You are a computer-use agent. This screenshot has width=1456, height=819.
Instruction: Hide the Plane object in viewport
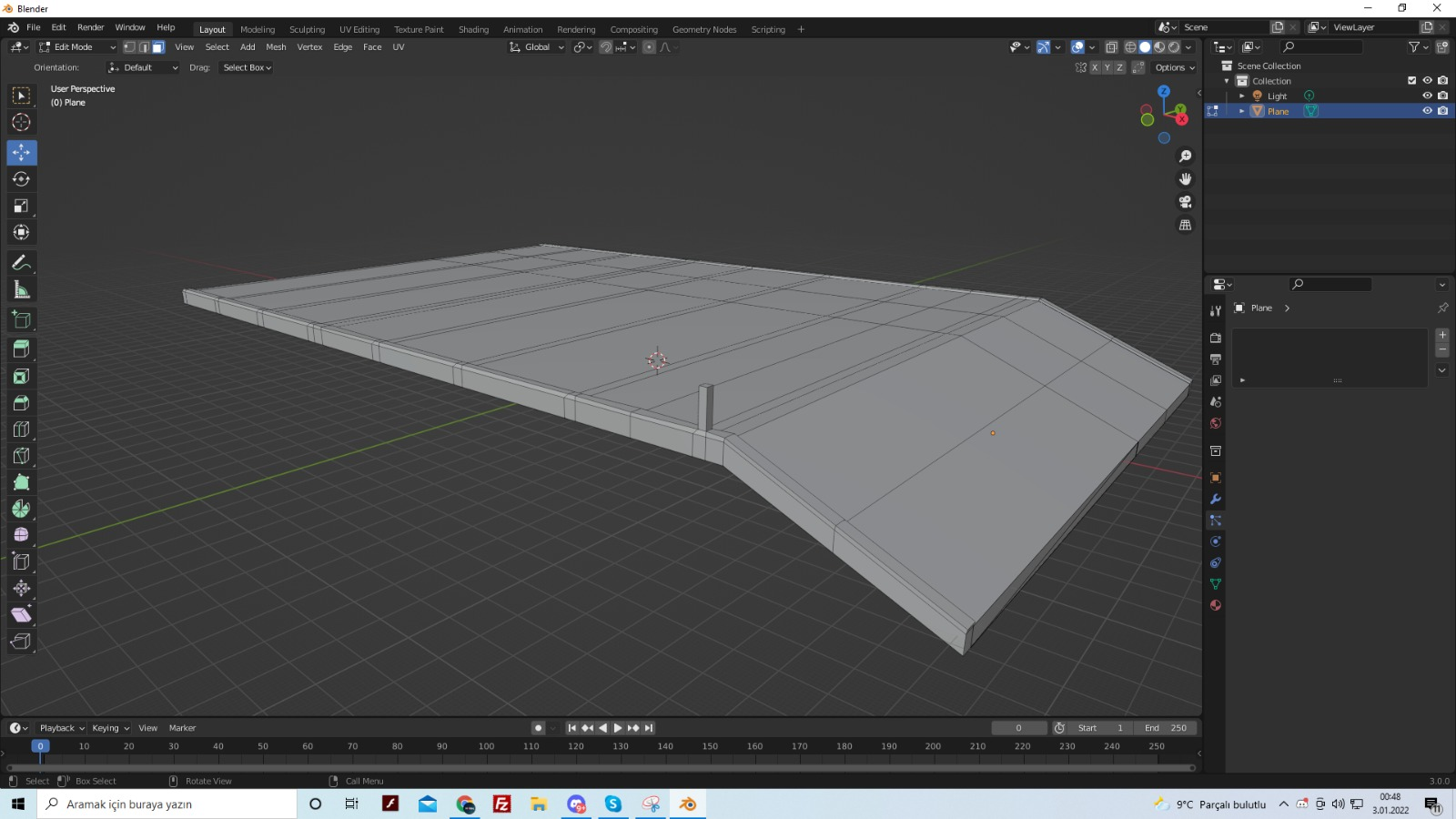pyautogui.click(x=1427, y=111)
